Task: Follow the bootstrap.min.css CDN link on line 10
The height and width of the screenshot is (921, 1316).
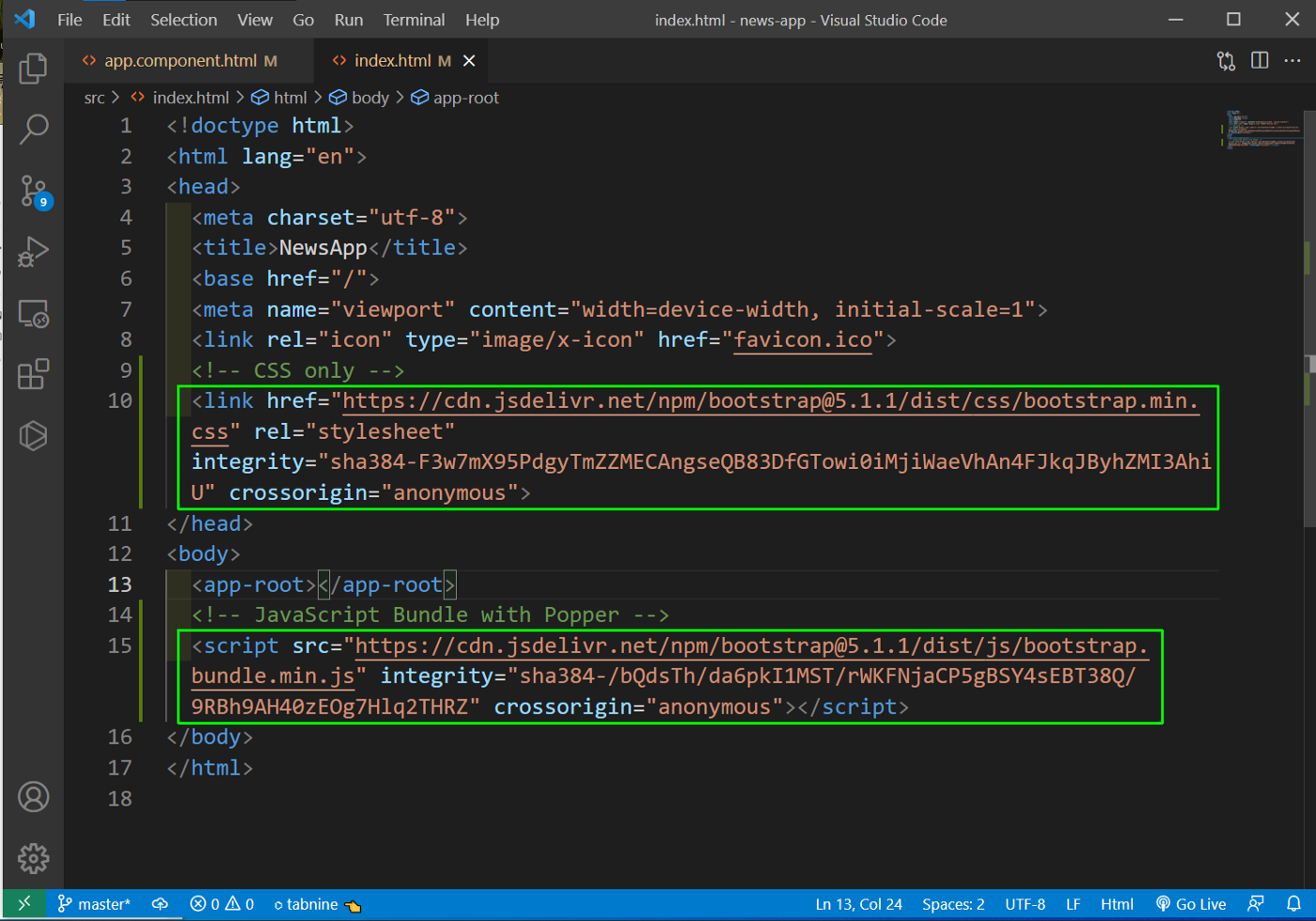Action: point(771,401)
